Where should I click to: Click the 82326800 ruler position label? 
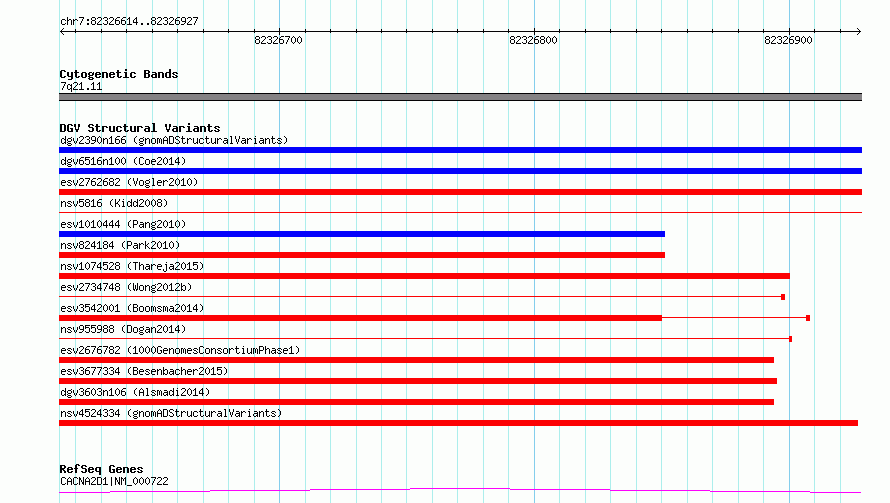click(533, 40)
